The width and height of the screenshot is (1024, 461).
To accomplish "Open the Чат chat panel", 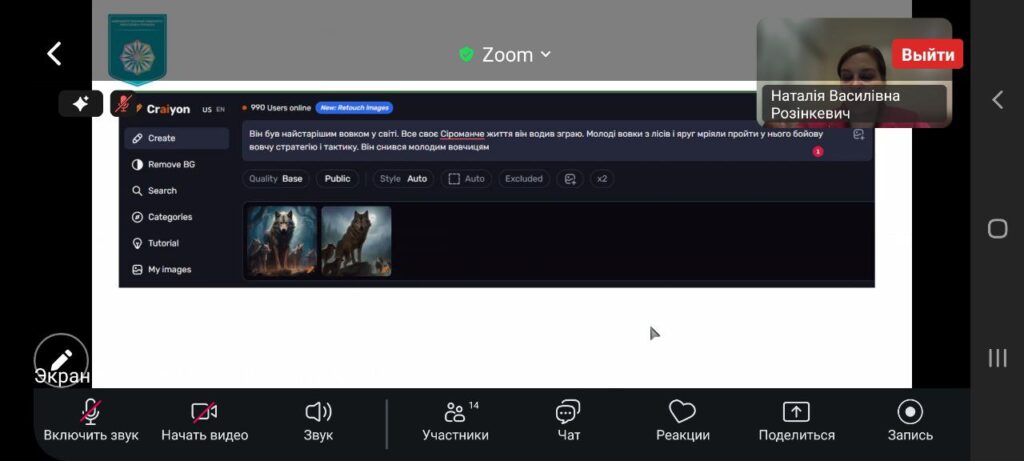I will coord(568,420).
